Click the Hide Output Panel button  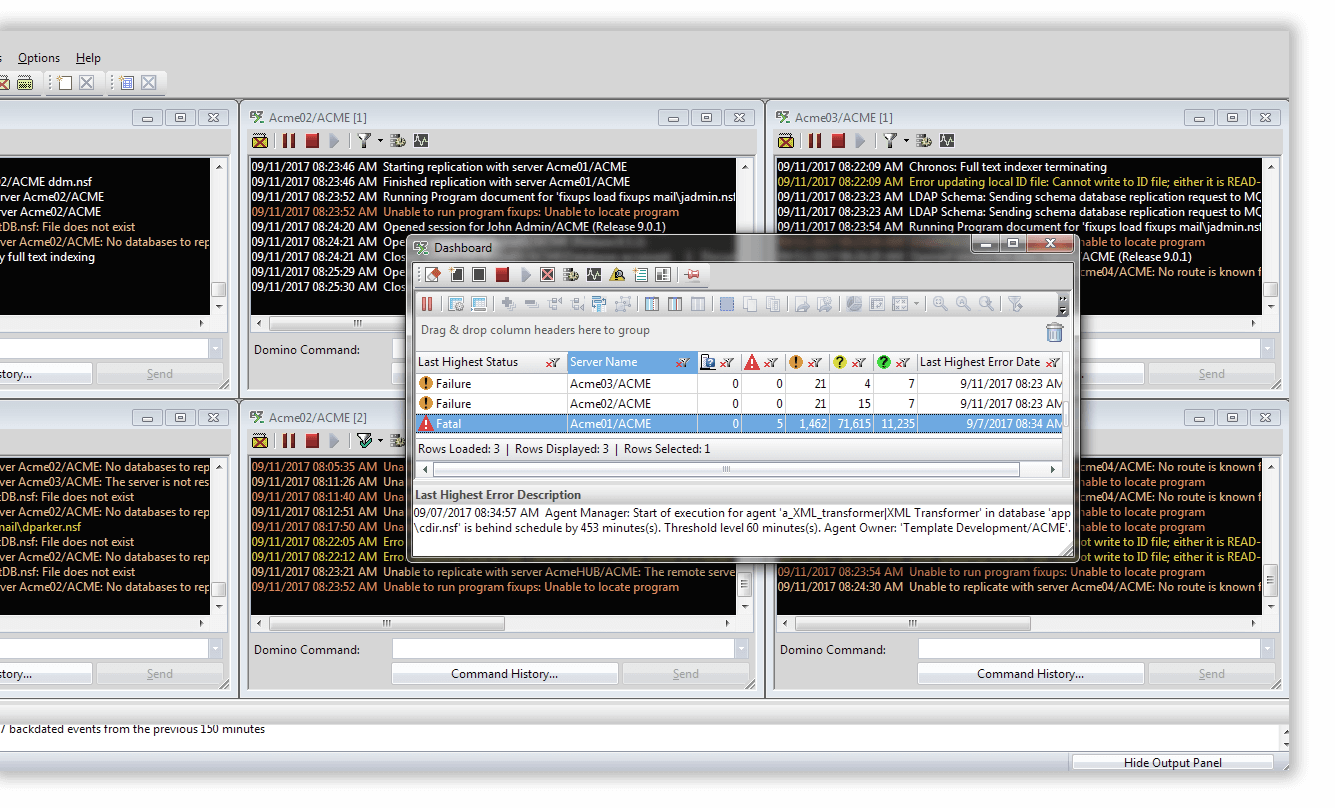pos(1172,763)
